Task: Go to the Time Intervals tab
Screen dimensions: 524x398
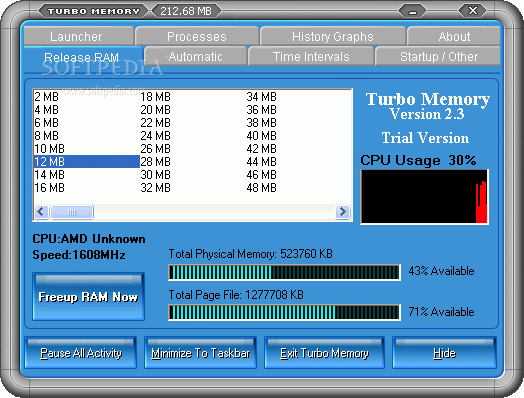Action: coord(311,56)
